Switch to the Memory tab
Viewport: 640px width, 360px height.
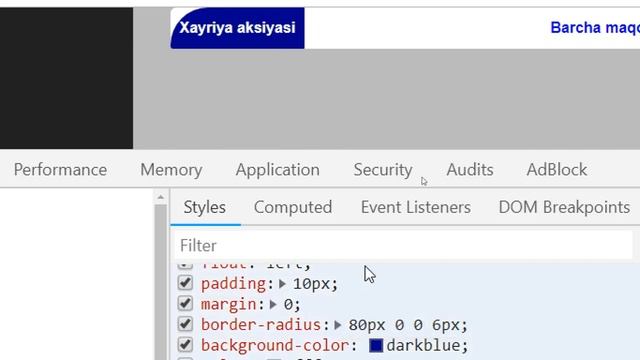click(171, 170)
